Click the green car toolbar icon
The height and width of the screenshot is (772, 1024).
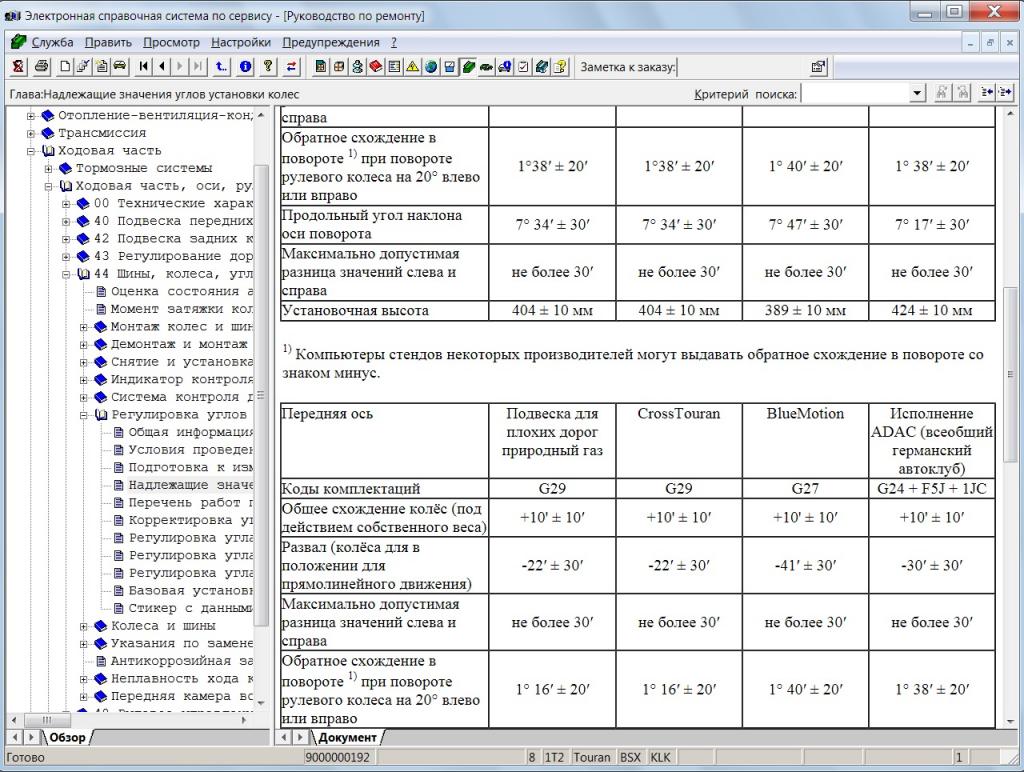[487, 66]
